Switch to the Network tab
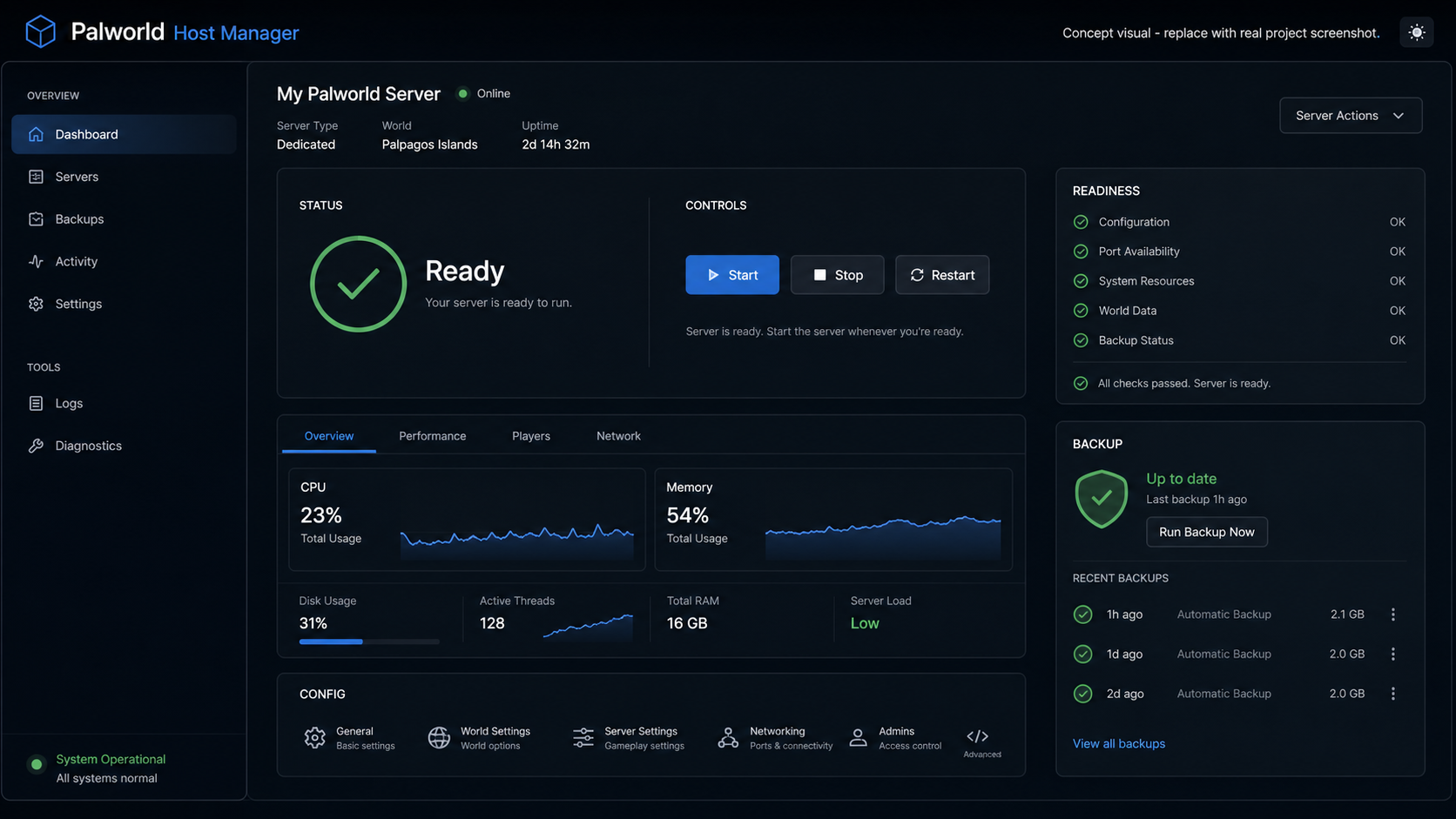This screenshot has height=819, width=1456. coord(618,436)
